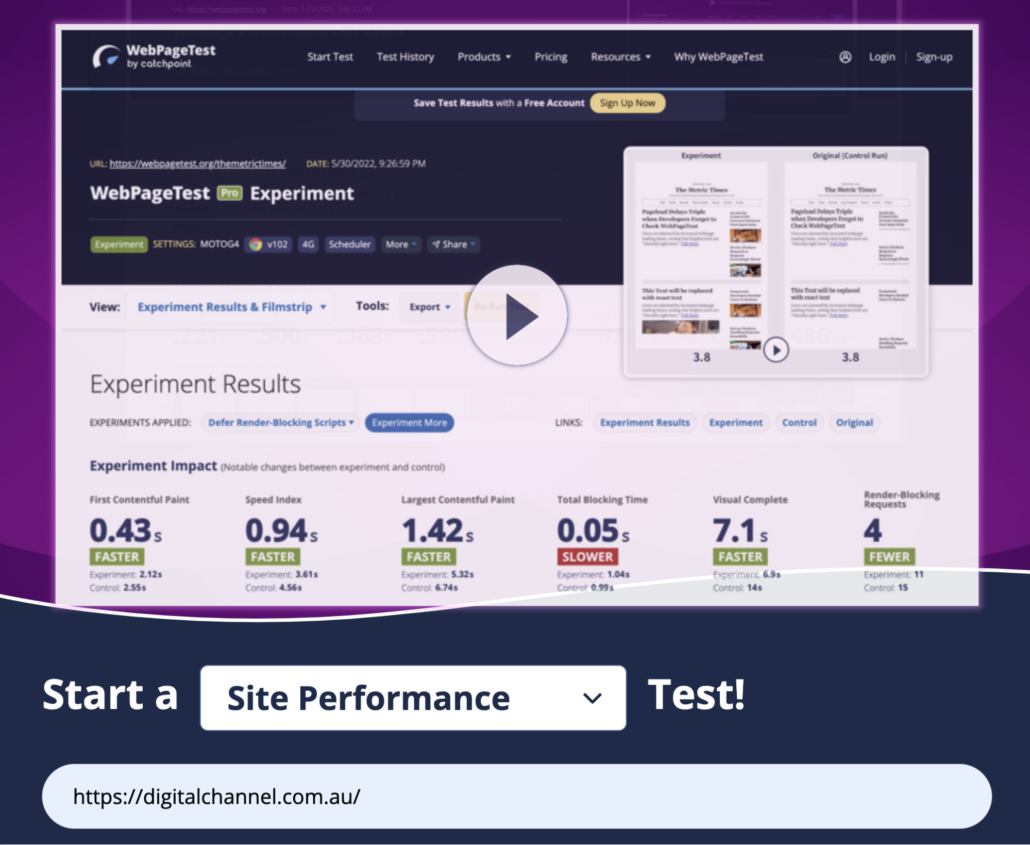Click the Chrome v102 browser badge
Image resolution: width=1030 pixels, height=845 pixels.
[268, 244]
